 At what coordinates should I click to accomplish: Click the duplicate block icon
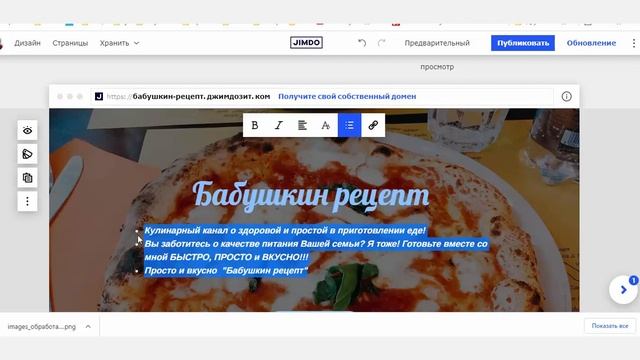click(x=27, y=178)
